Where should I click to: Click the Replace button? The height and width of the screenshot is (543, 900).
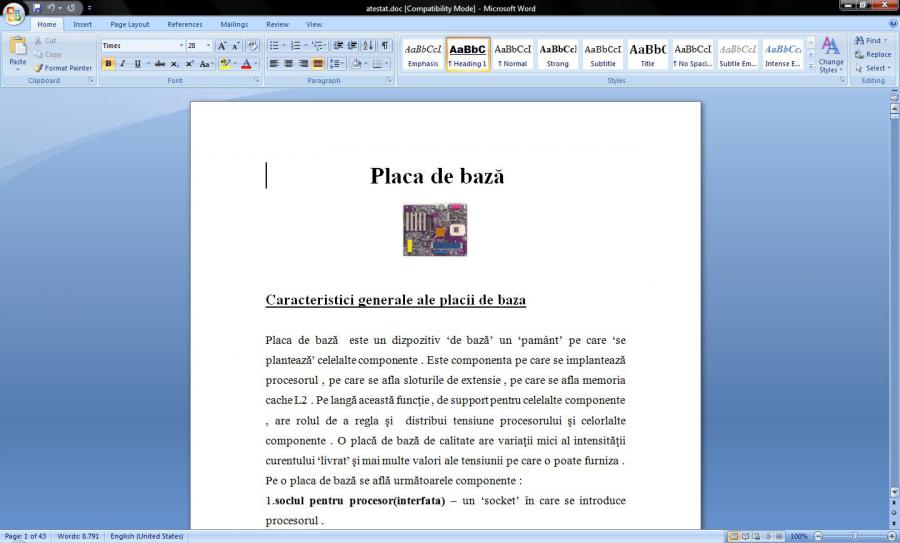point(872,55)
